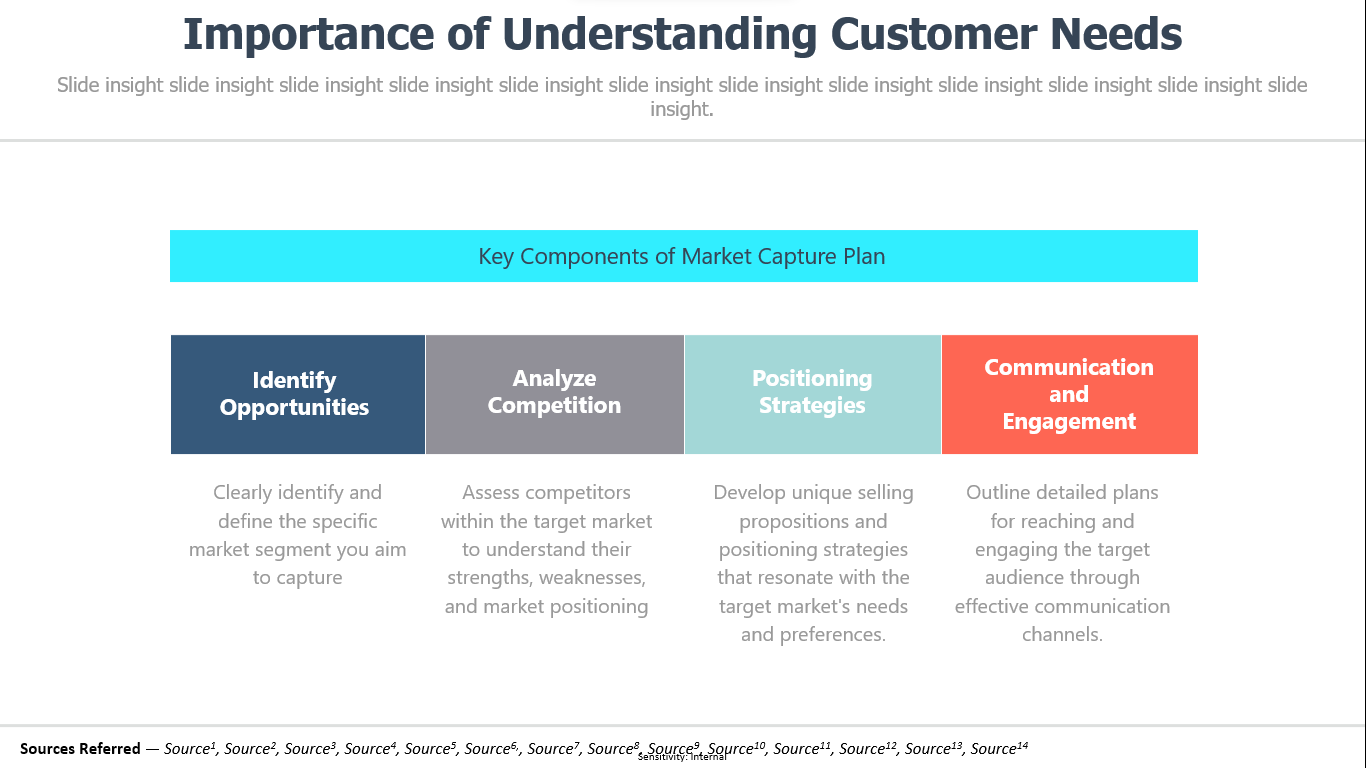
Task: Click the 'Develop unique selling propositions' paragraph
Action: click(813, 563)
